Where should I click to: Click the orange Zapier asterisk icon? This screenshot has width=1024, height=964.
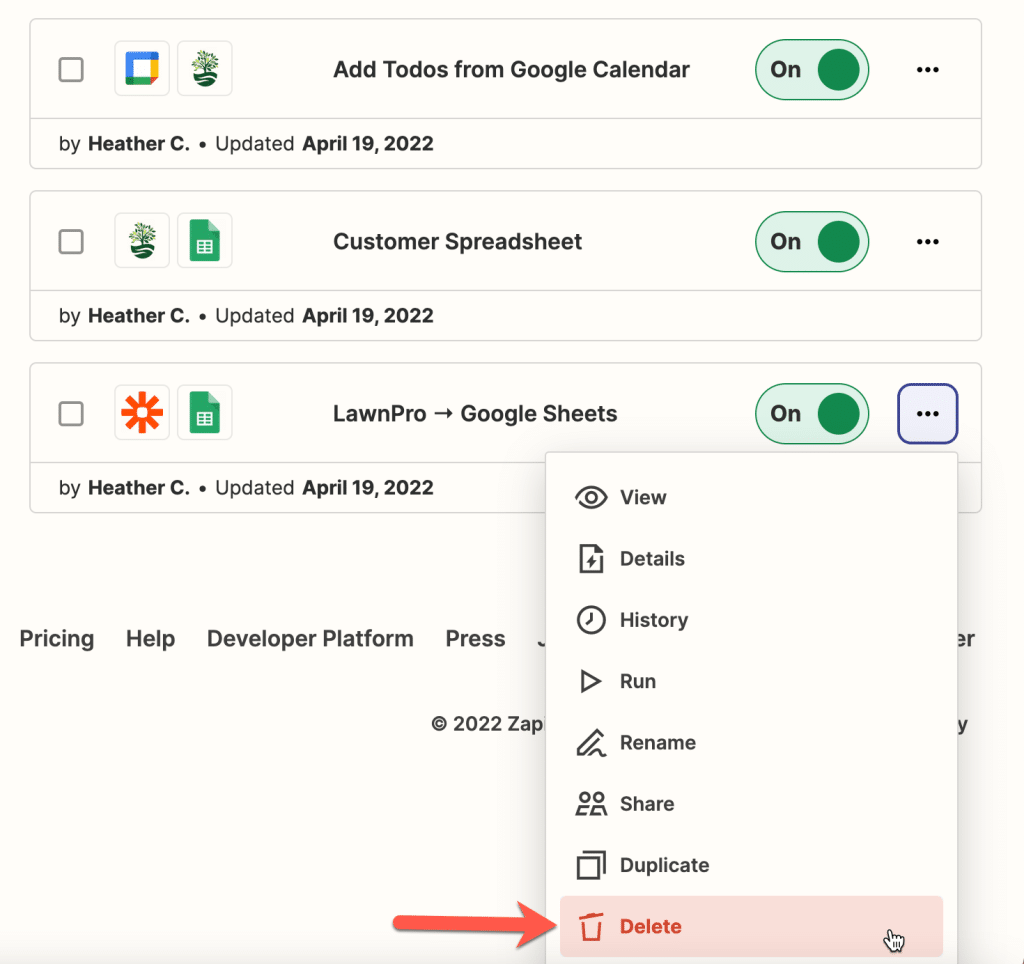[142, 413]
